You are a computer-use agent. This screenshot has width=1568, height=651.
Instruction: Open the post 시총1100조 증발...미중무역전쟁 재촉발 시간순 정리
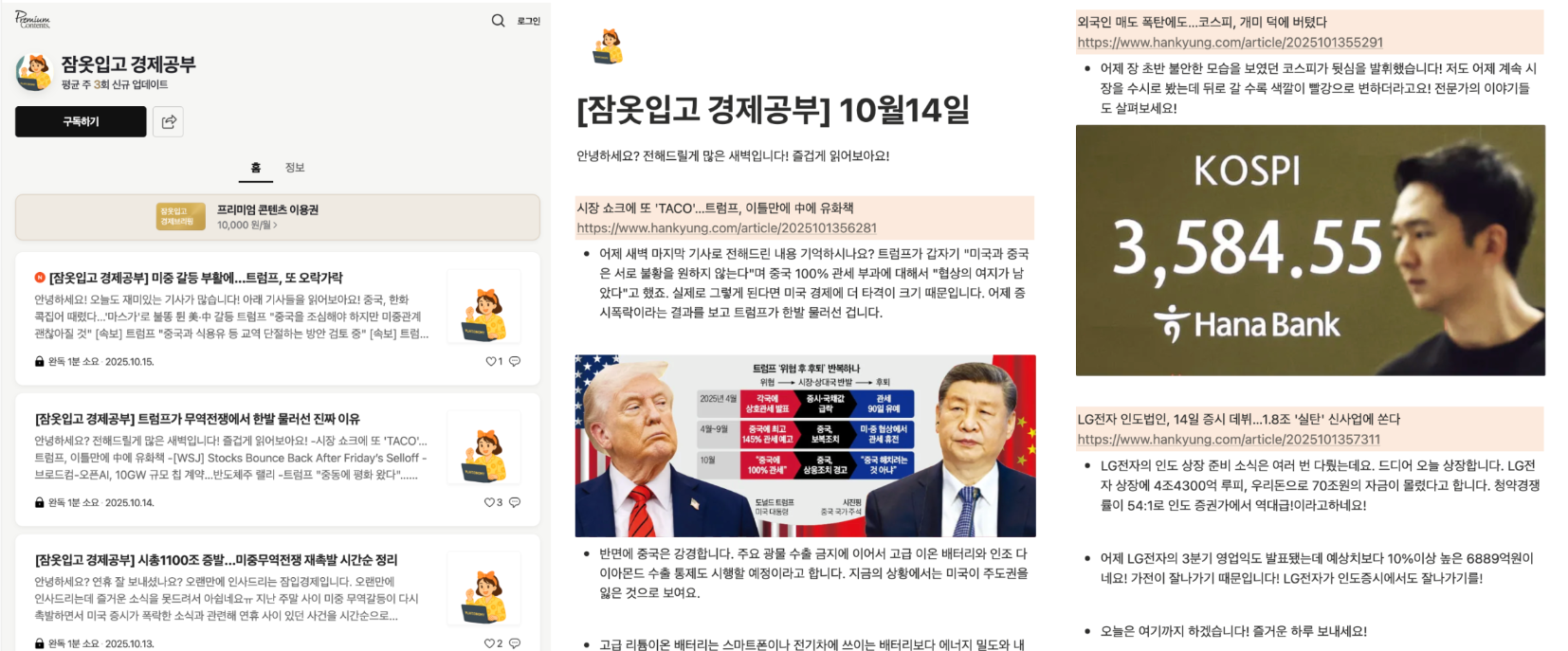[216, 560]
